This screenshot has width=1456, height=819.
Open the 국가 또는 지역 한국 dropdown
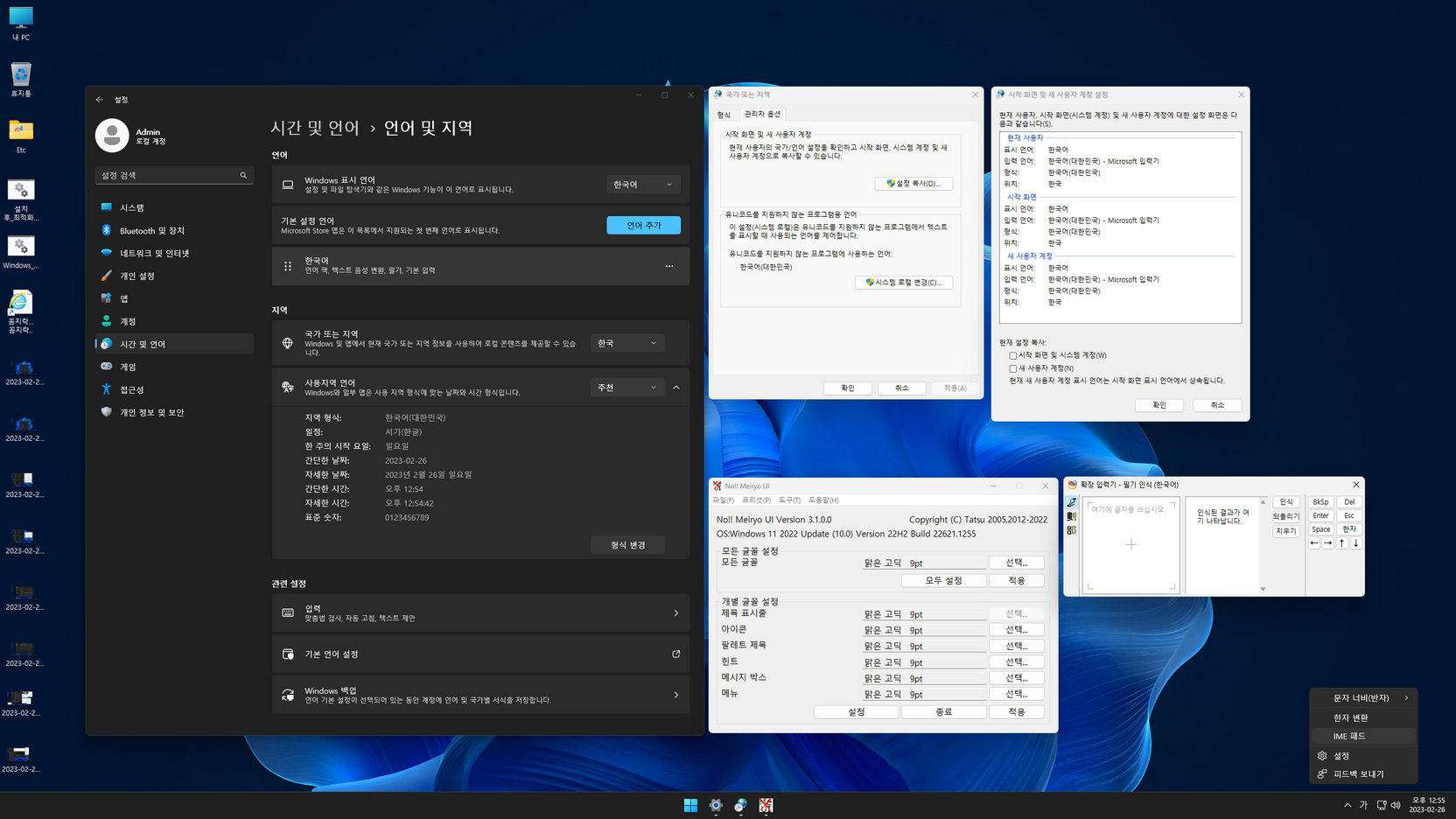[627, 343]
